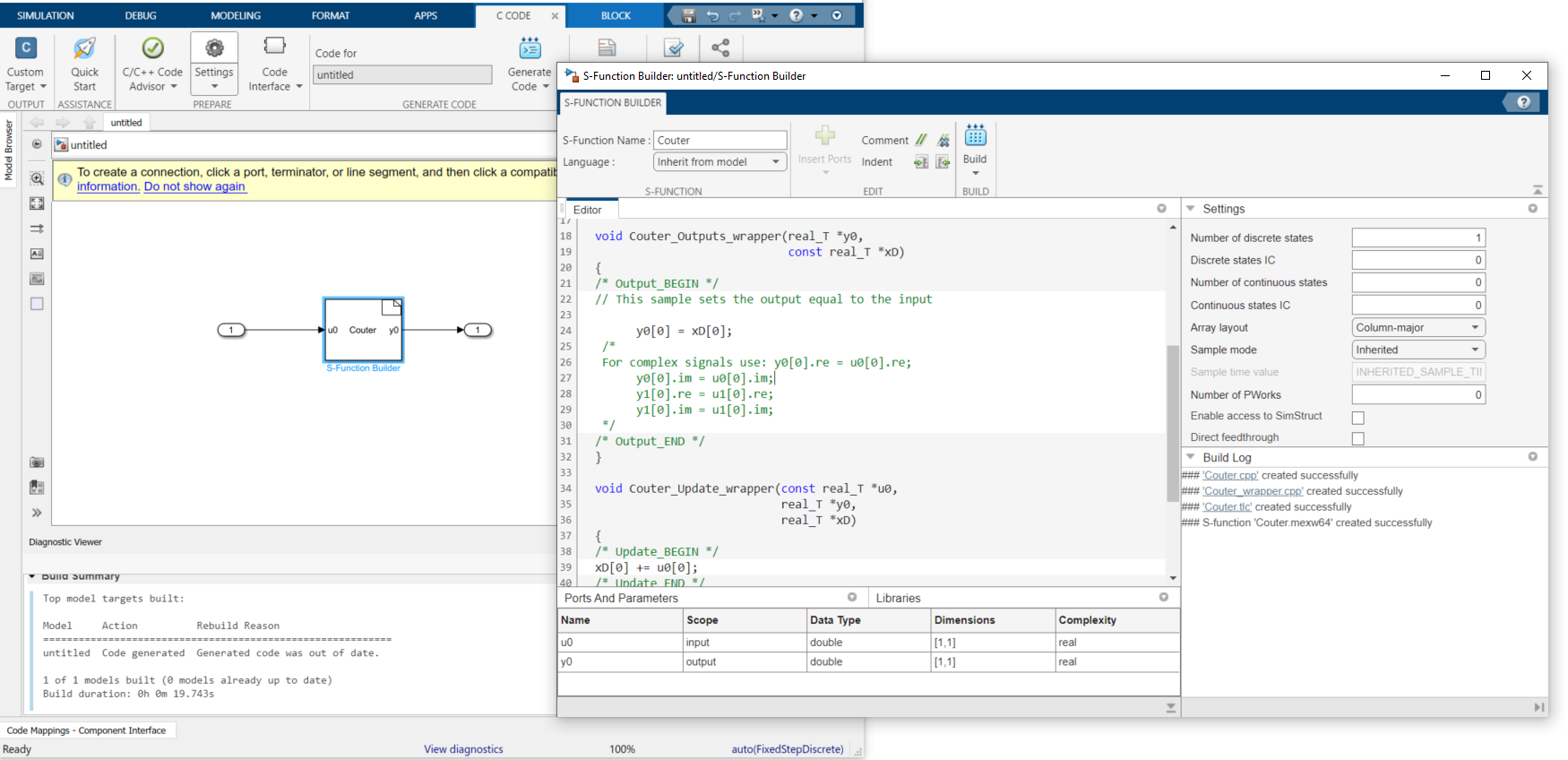Click the Zoom In magnifier in the canvas palette

pos(37,178)
